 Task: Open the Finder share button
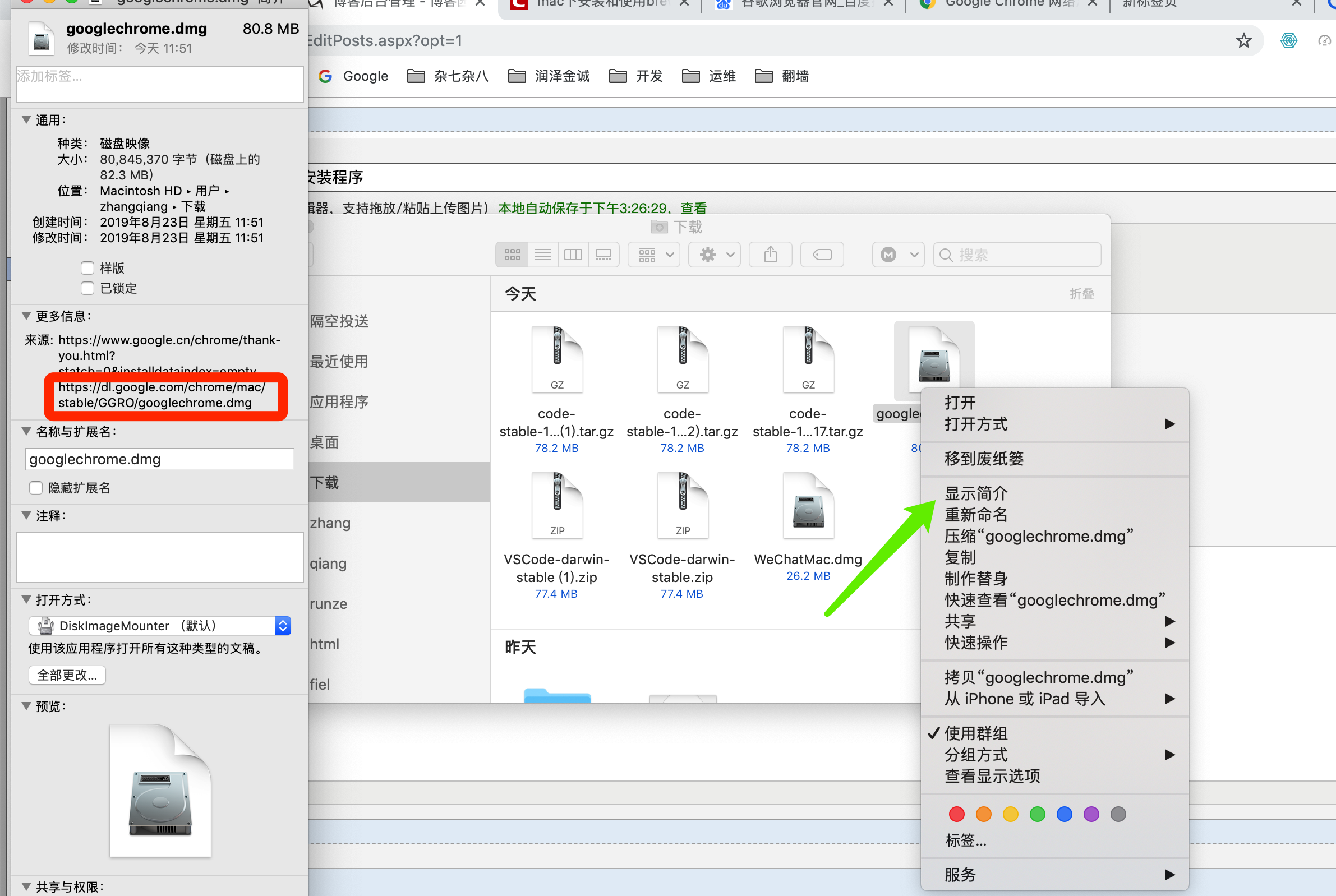click(x=770, y=255)
